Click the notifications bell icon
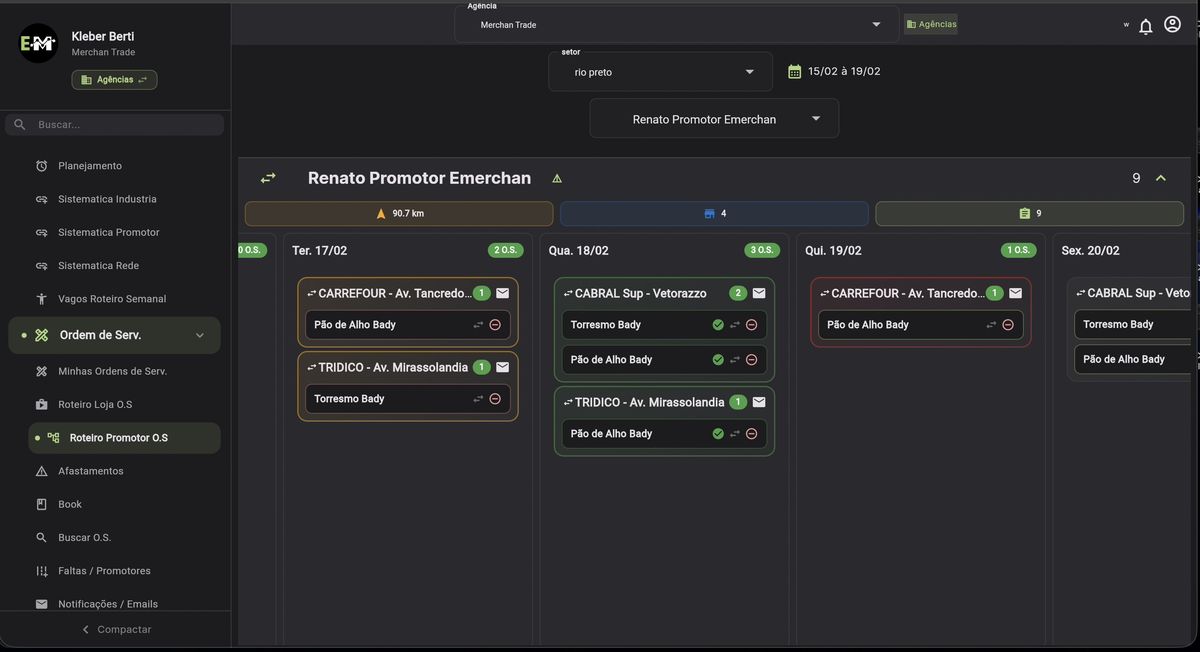The height and width of the screenshot is (652, 1200). click(1145, 26)
